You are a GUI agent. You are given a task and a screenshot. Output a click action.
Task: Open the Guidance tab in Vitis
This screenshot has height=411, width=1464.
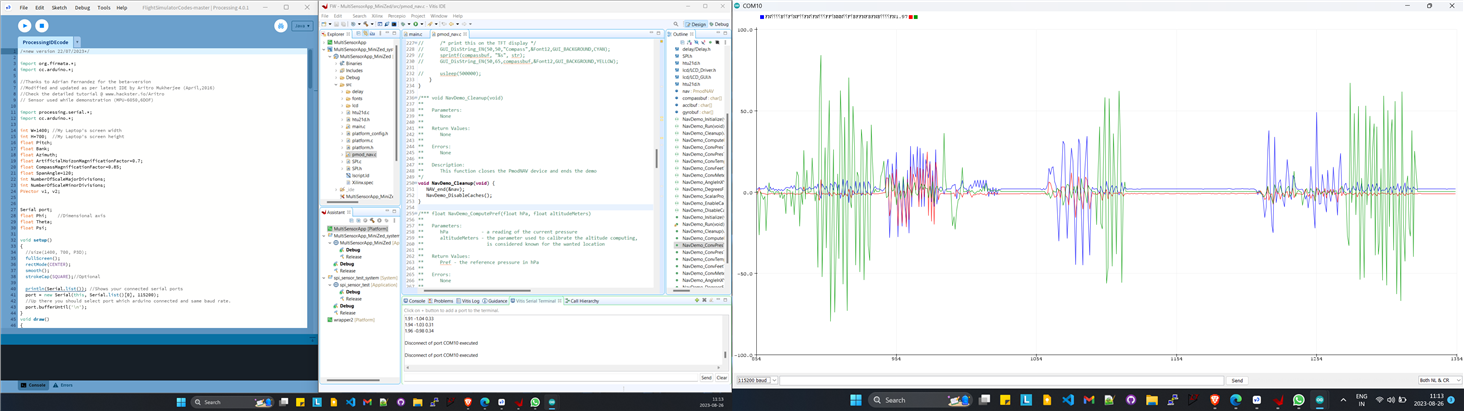point(496,300)
